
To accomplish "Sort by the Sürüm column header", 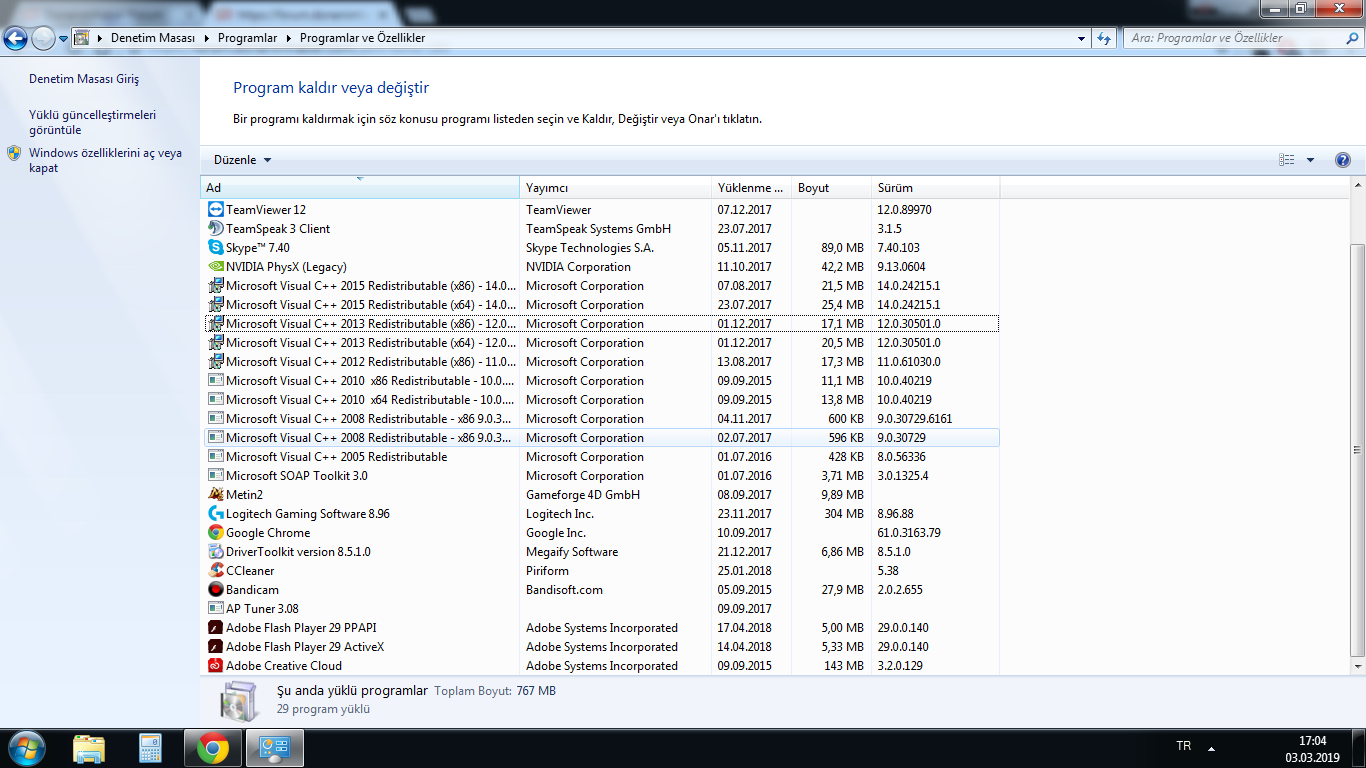I will [936, 188].
